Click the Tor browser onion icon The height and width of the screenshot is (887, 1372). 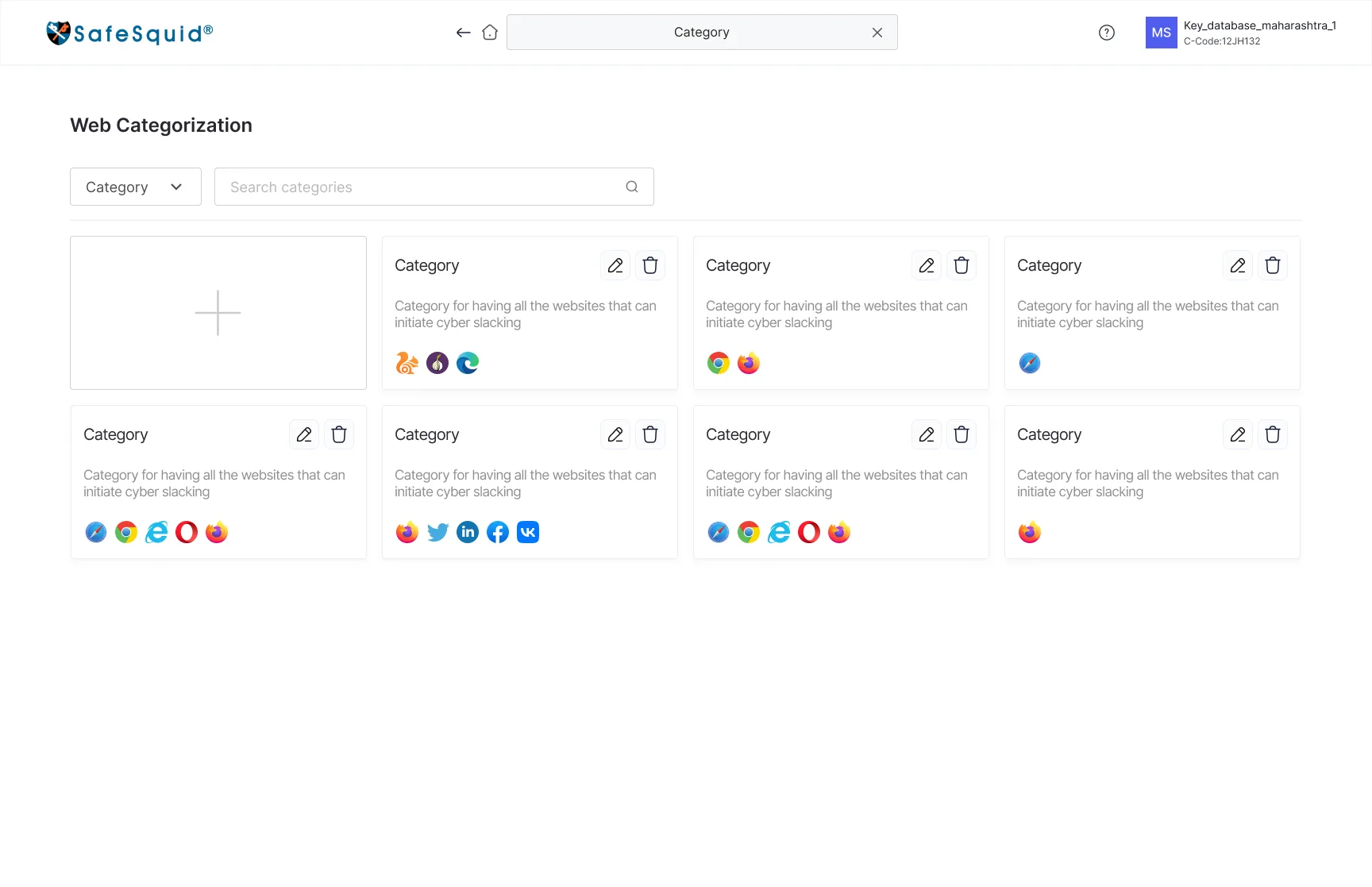click(437, 363)
